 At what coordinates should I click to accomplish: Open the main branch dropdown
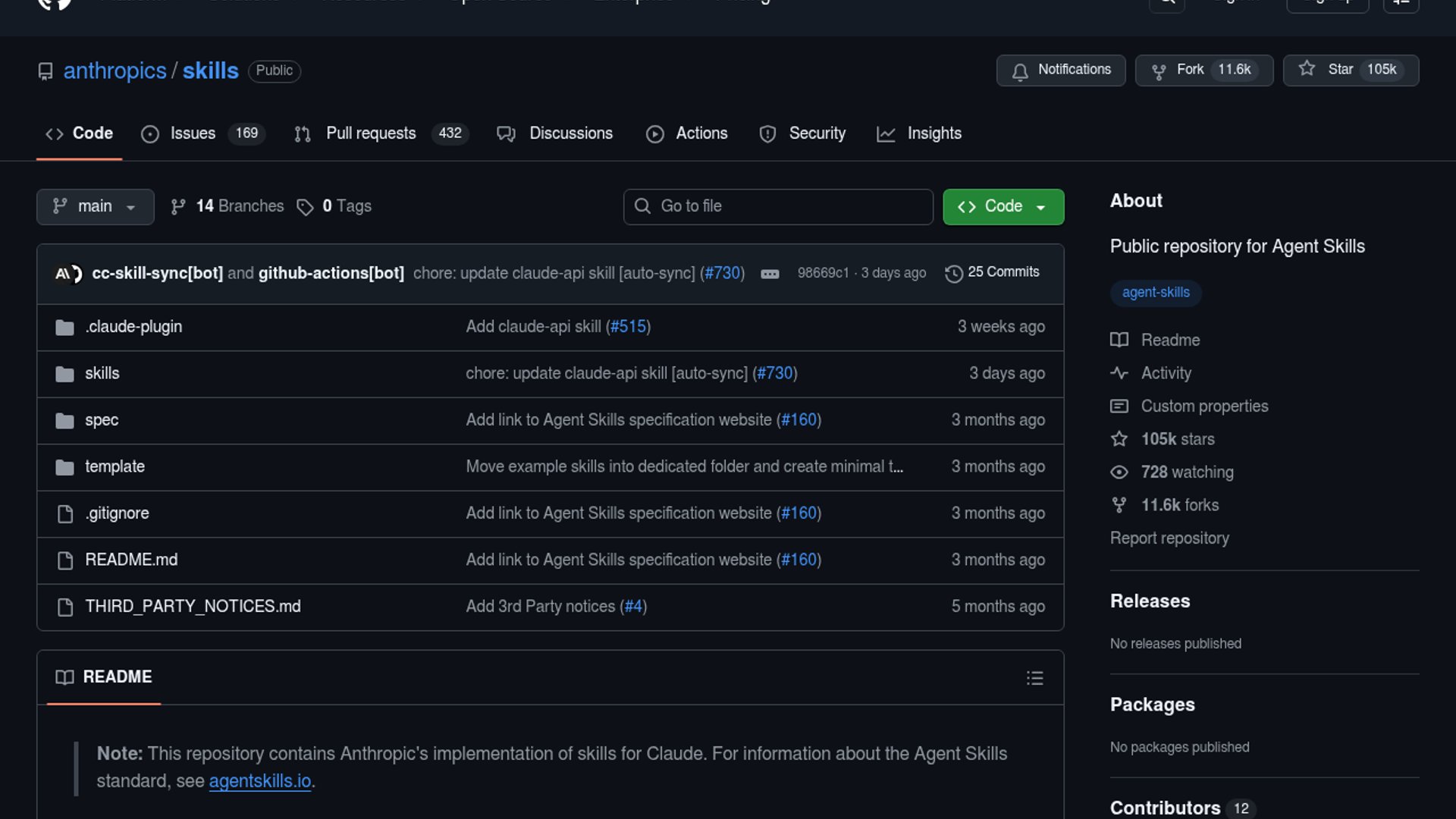(95, 206)
